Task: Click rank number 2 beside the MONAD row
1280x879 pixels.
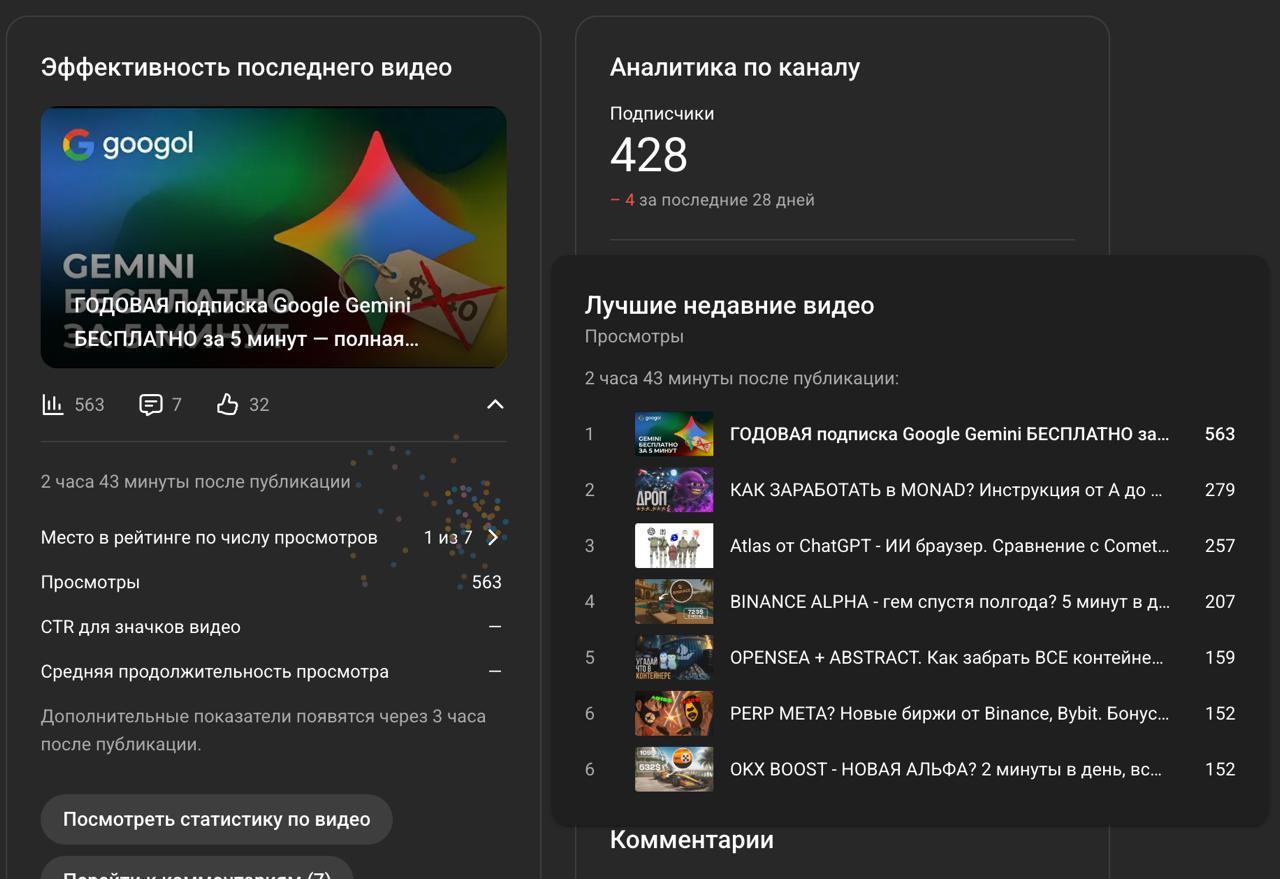Action: (x=590, y=490)
